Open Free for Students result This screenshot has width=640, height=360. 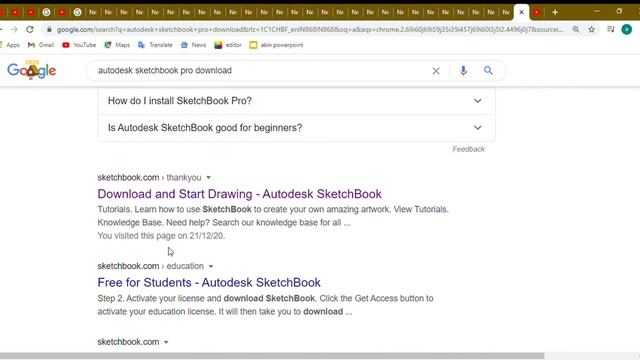[x=209, y=282]
